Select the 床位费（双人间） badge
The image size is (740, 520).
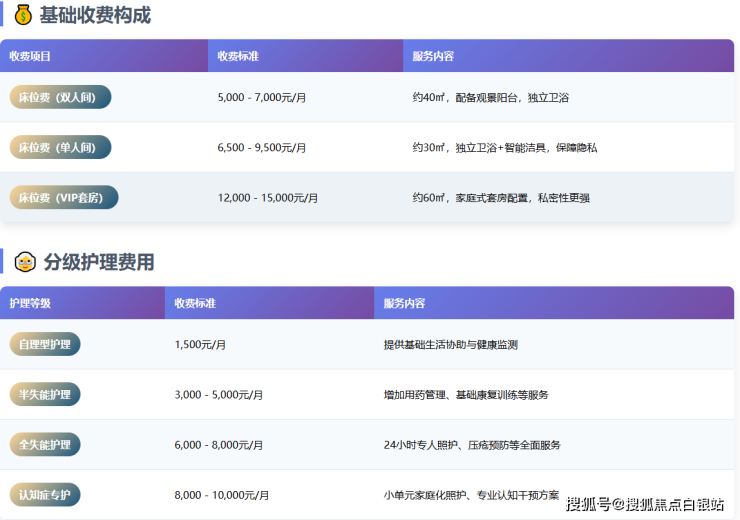tap(60, 97)
